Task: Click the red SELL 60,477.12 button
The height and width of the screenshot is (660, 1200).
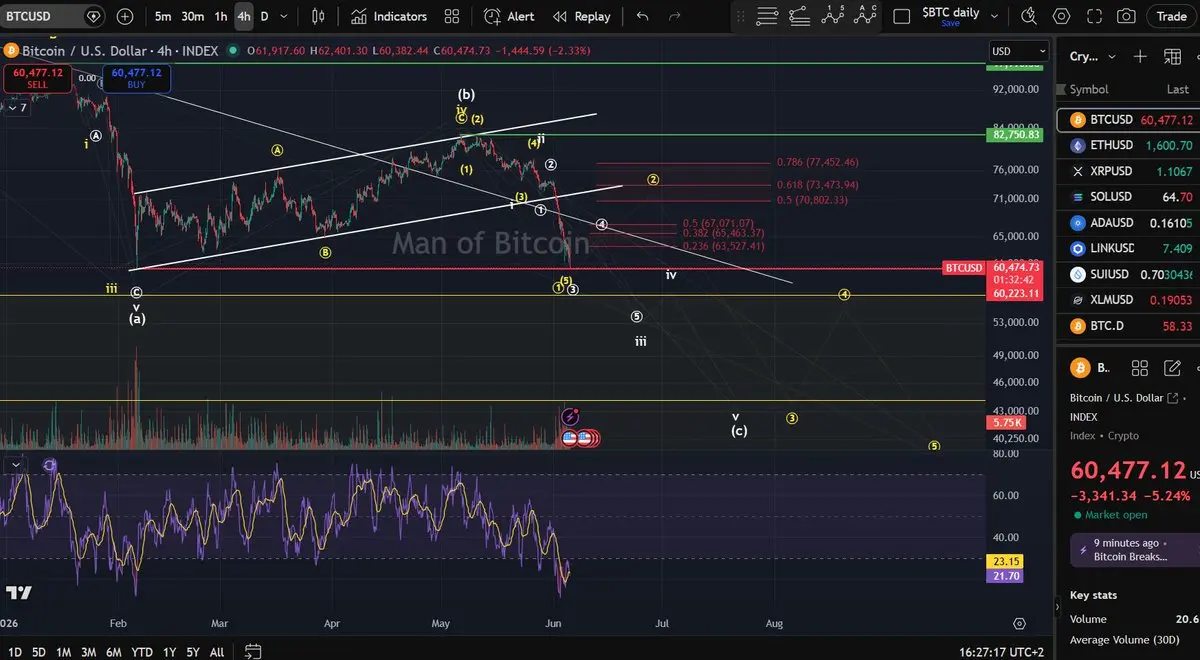Action: click(37, 78)
